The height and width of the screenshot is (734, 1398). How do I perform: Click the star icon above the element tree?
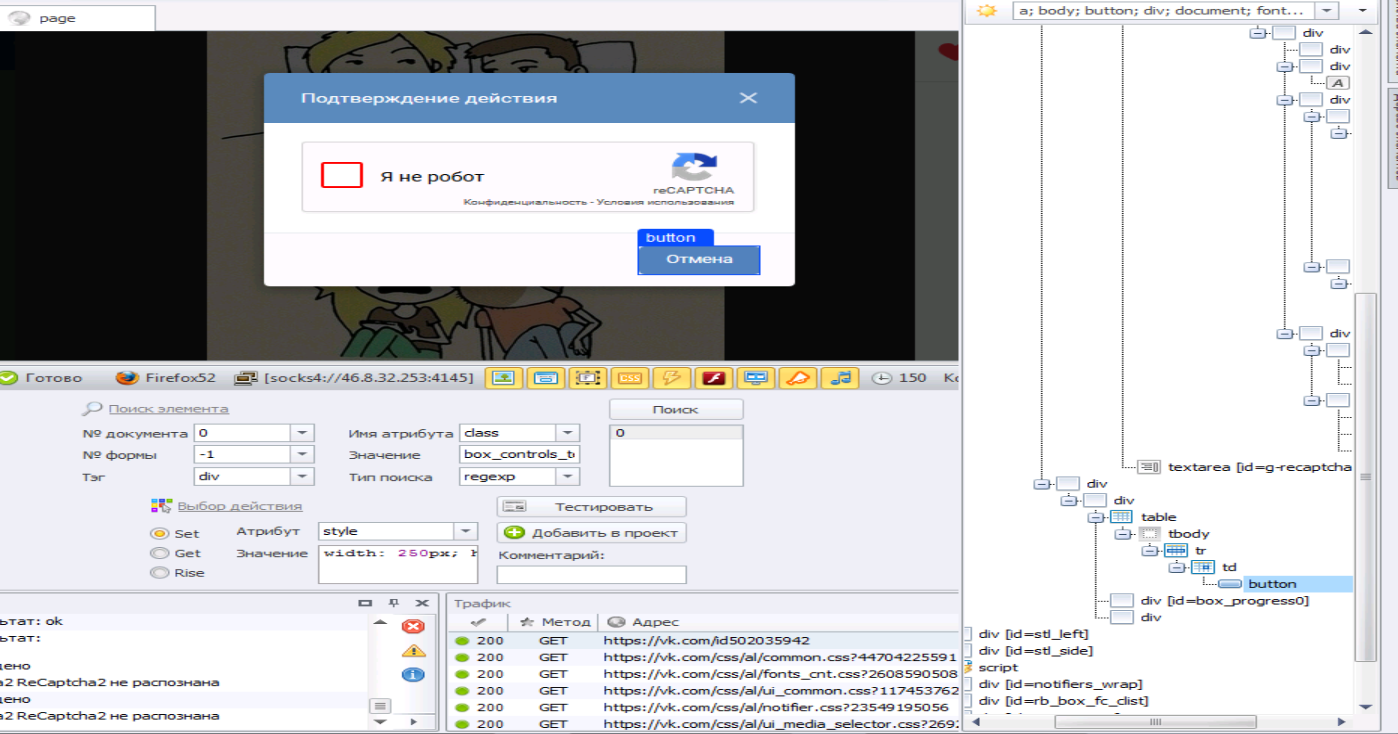(x=987, y=11)
